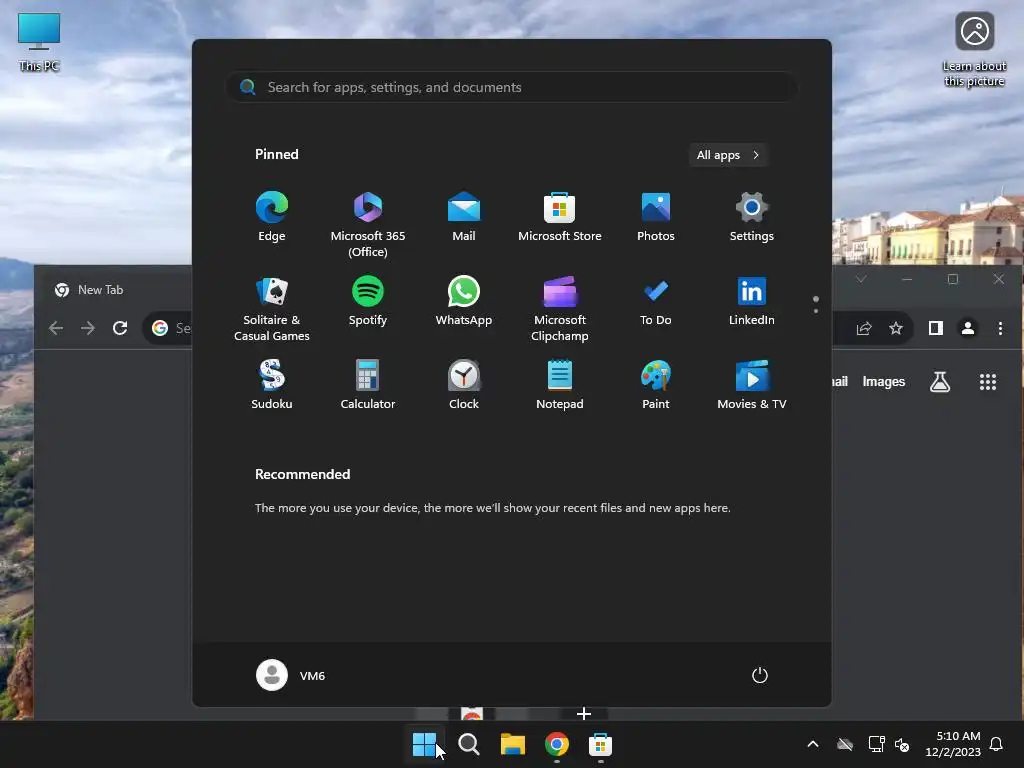
Task: Open Google Images link
Action: pos(884,381)
